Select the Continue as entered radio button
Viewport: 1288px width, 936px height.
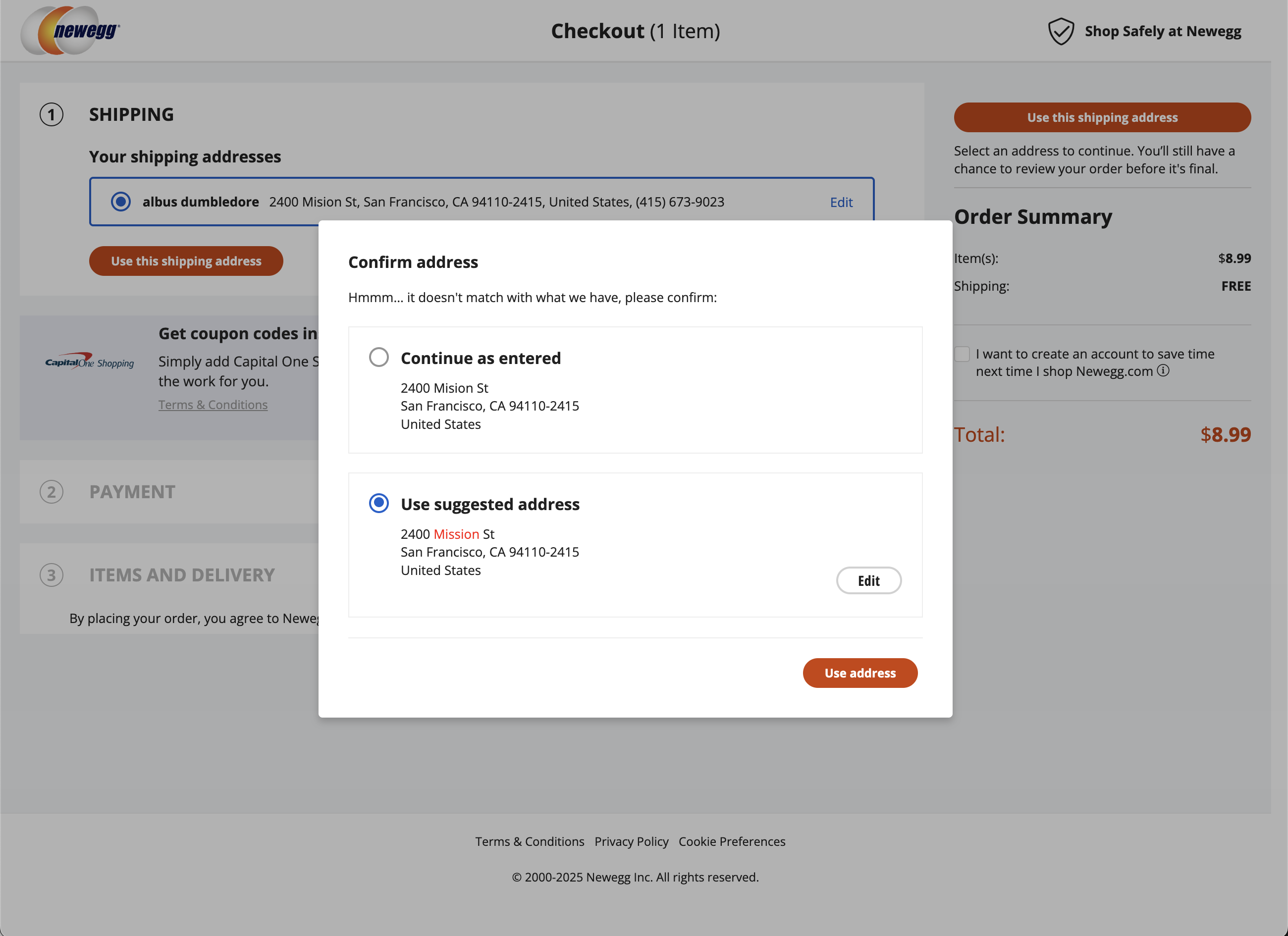click(x=379, y=358)
